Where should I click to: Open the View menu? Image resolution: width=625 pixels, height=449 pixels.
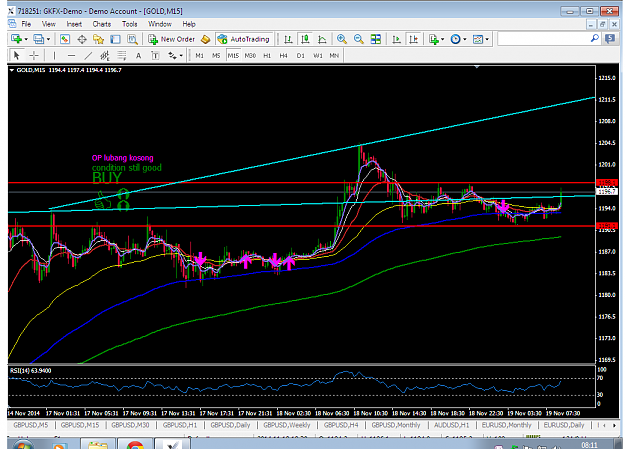49,24
